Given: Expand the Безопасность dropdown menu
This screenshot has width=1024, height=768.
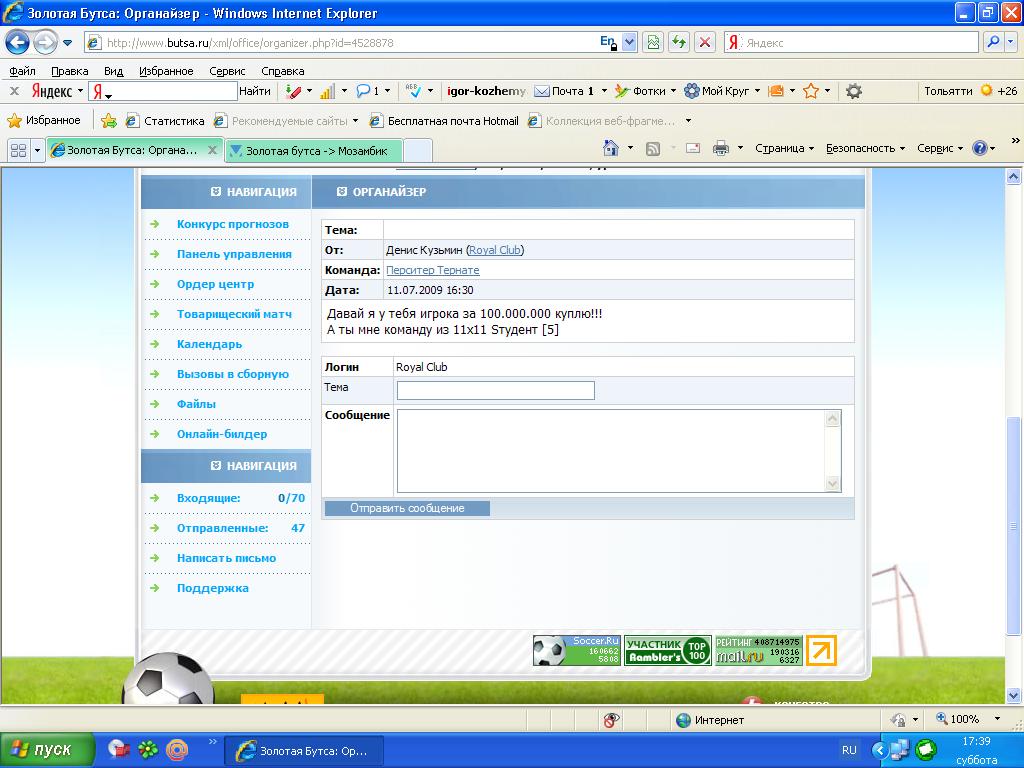Looking at the screenshot, I should (865, 148).
